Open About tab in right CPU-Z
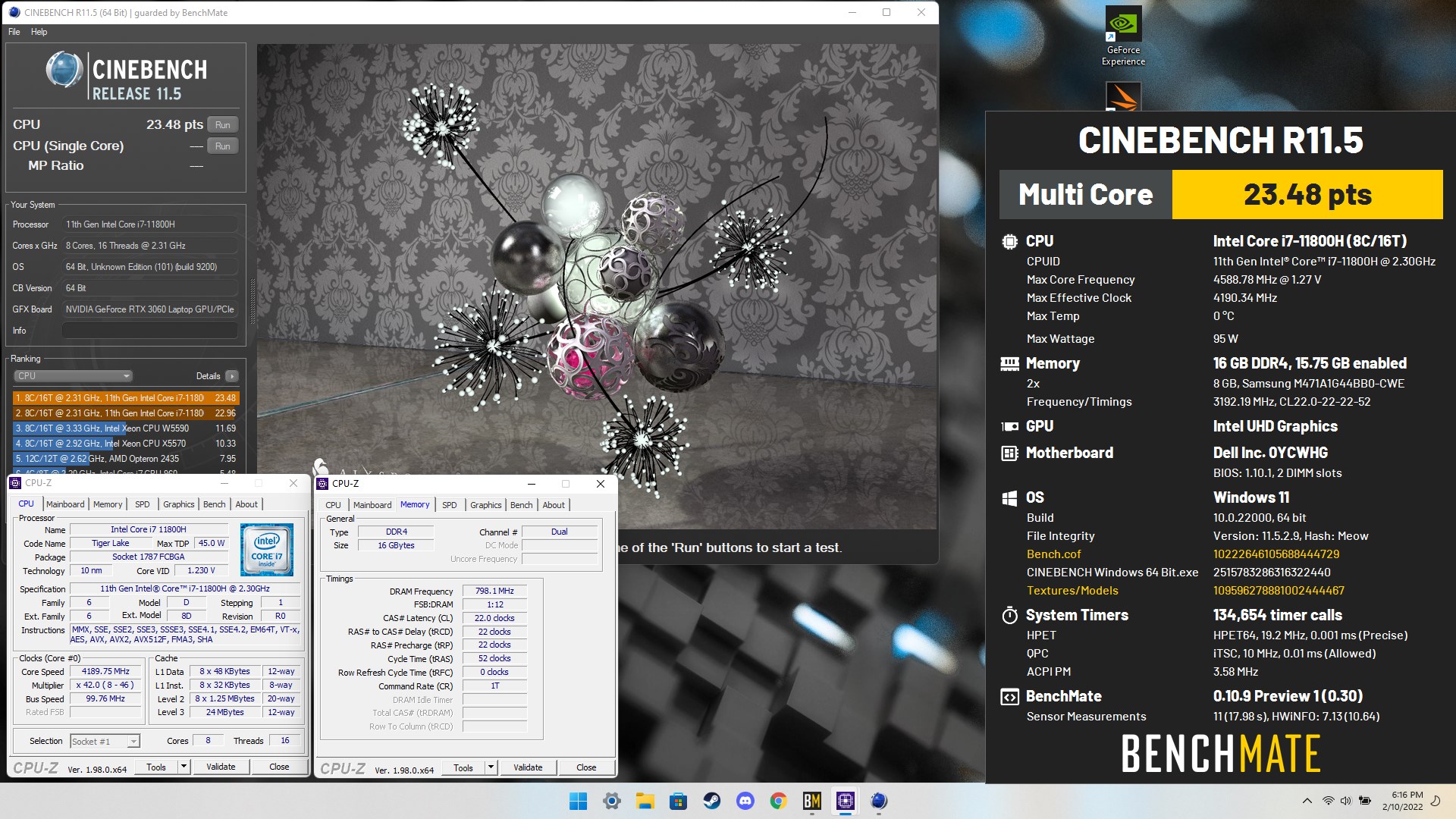Screen dimensions: 1456x819 (554, 505)
